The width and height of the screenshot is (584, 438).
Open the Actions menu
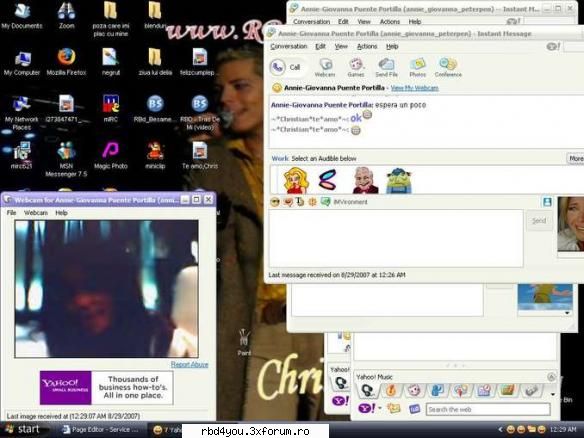click(x=367, y=46)
